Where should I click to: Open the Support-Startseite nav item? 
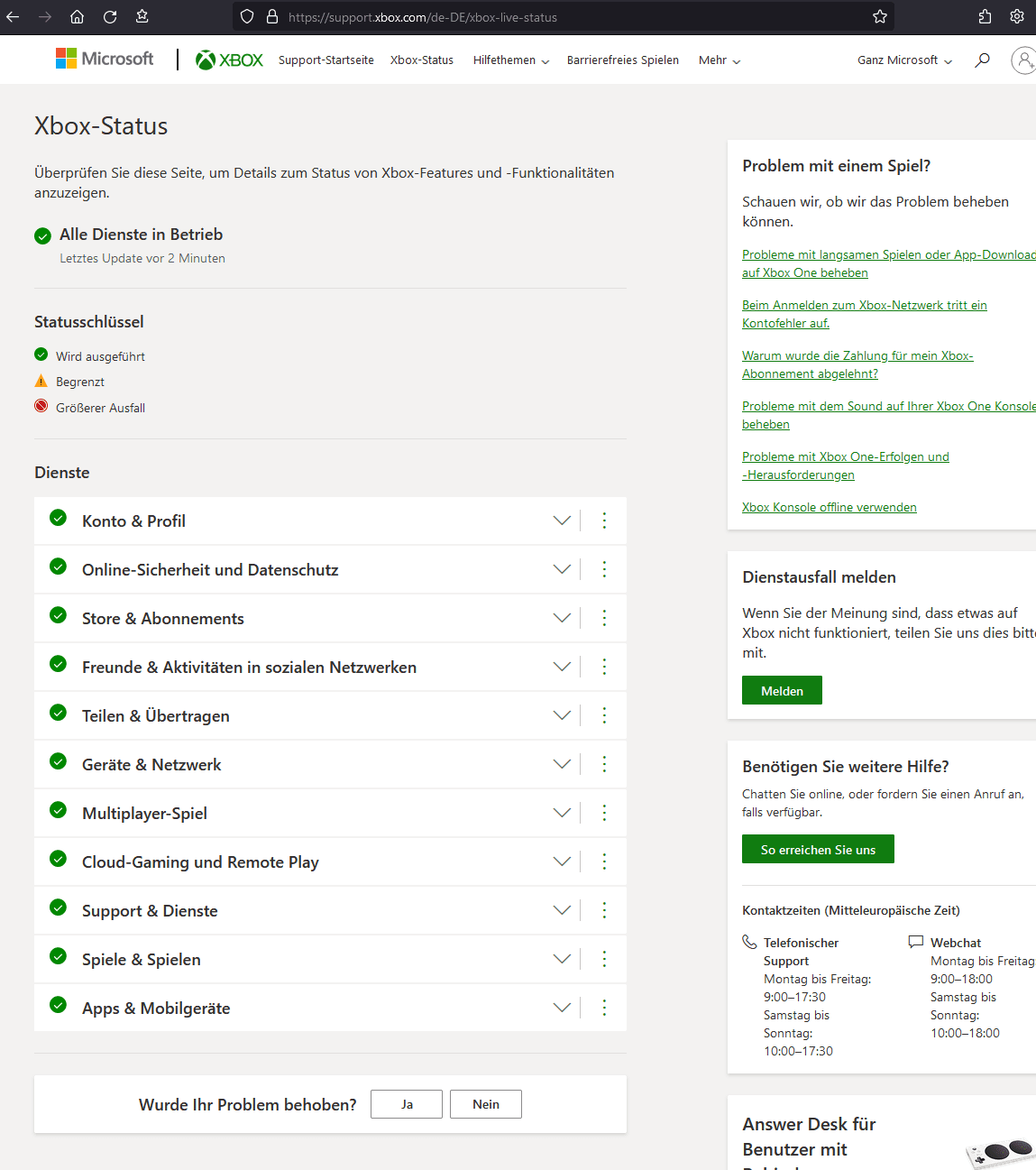click(326, 60)
